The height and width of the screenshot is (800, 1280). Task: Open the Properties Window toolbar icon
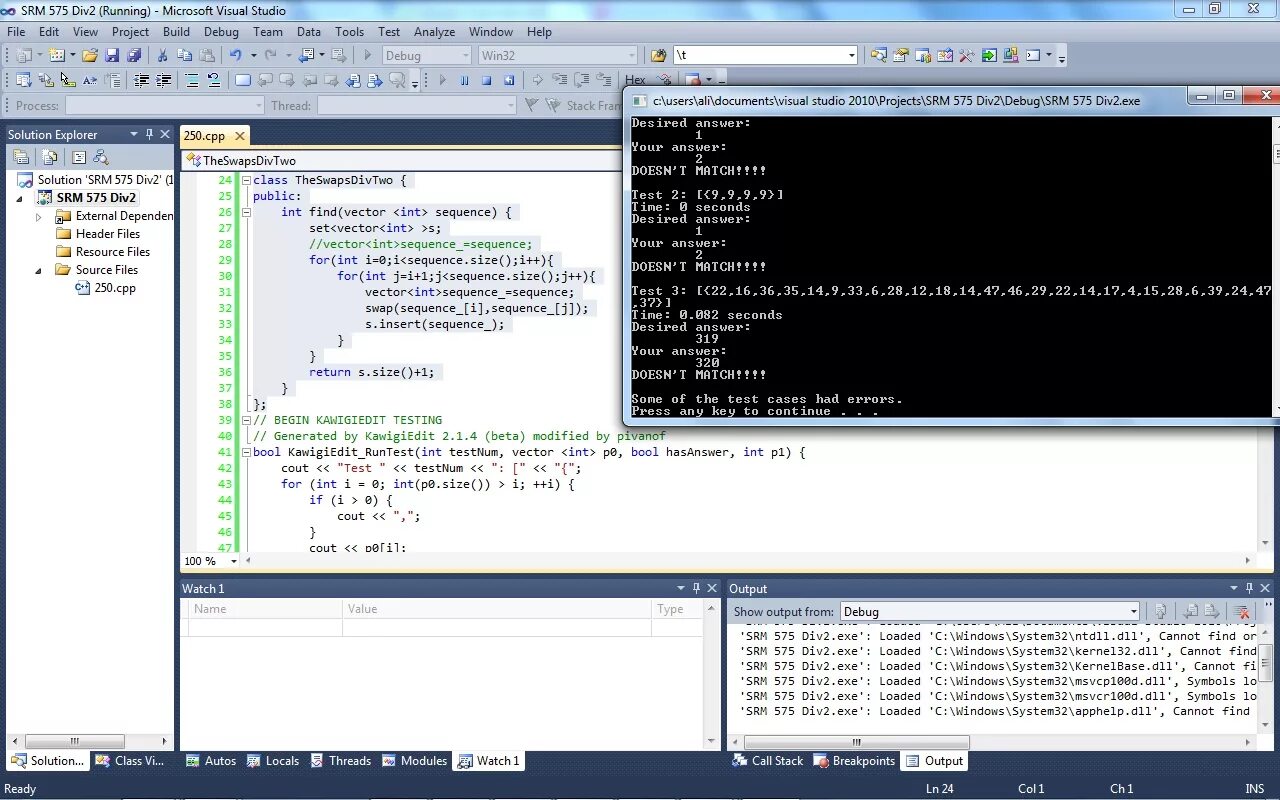click(901, 55)
